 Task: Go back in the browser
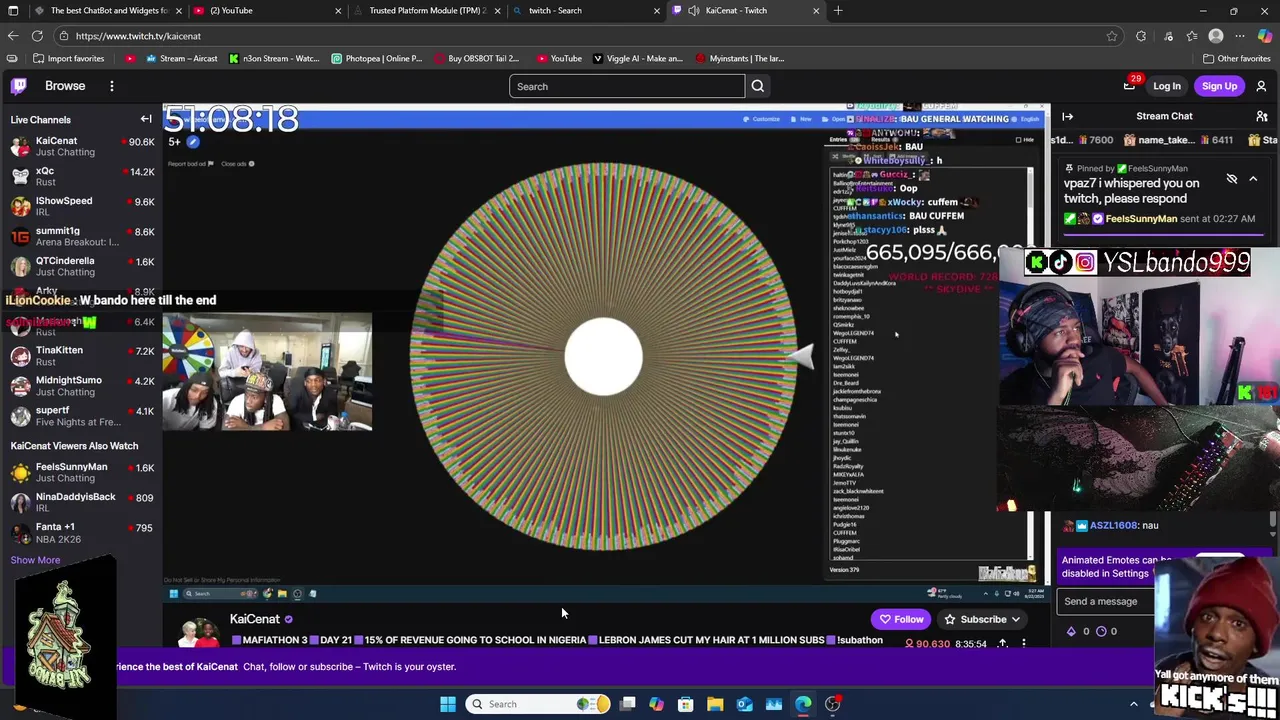pos(13,36)
